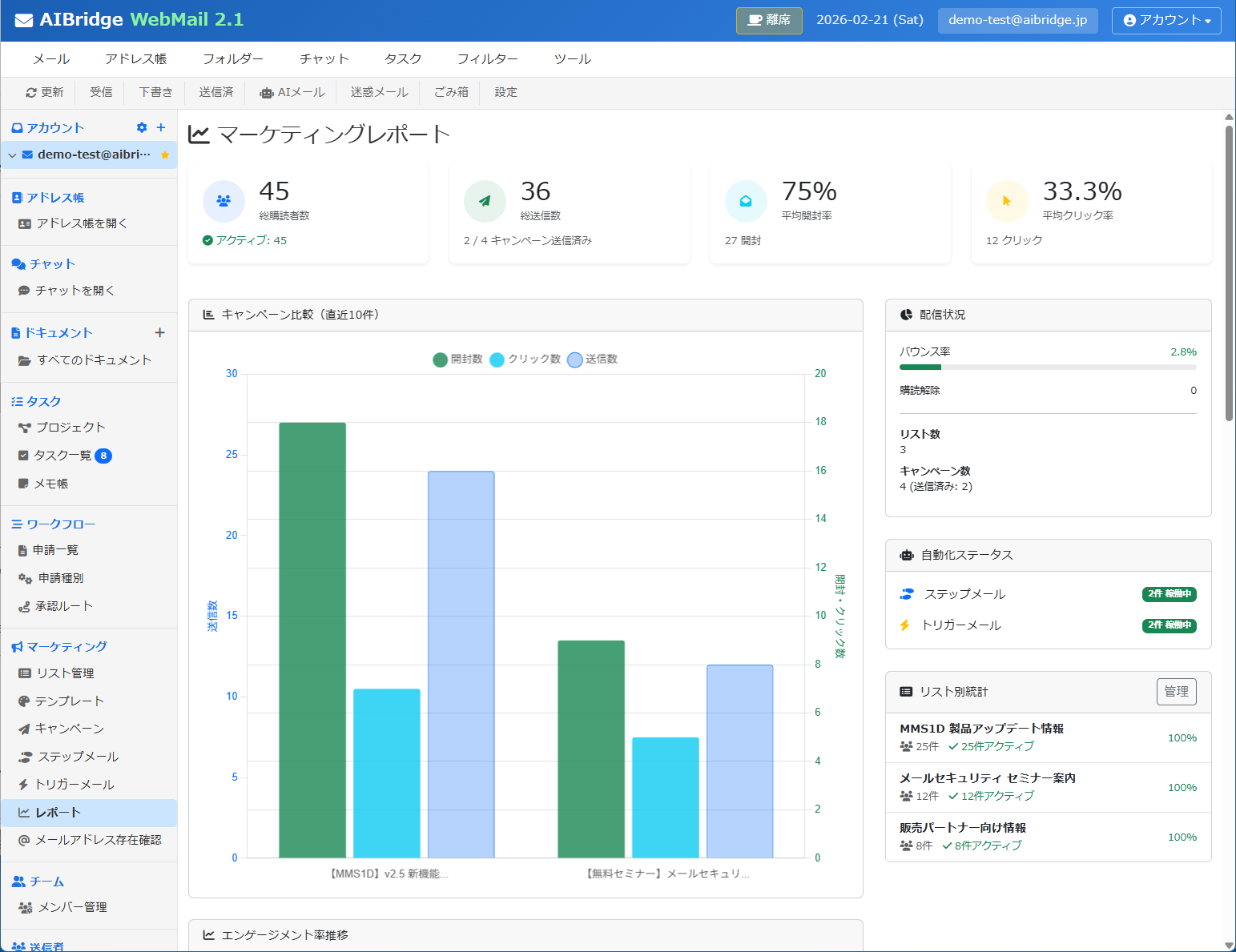The width and height of the screenshot is (1236, 952).
Task: Toggle the favorite star on demo-test account
Action: [164, 155]
